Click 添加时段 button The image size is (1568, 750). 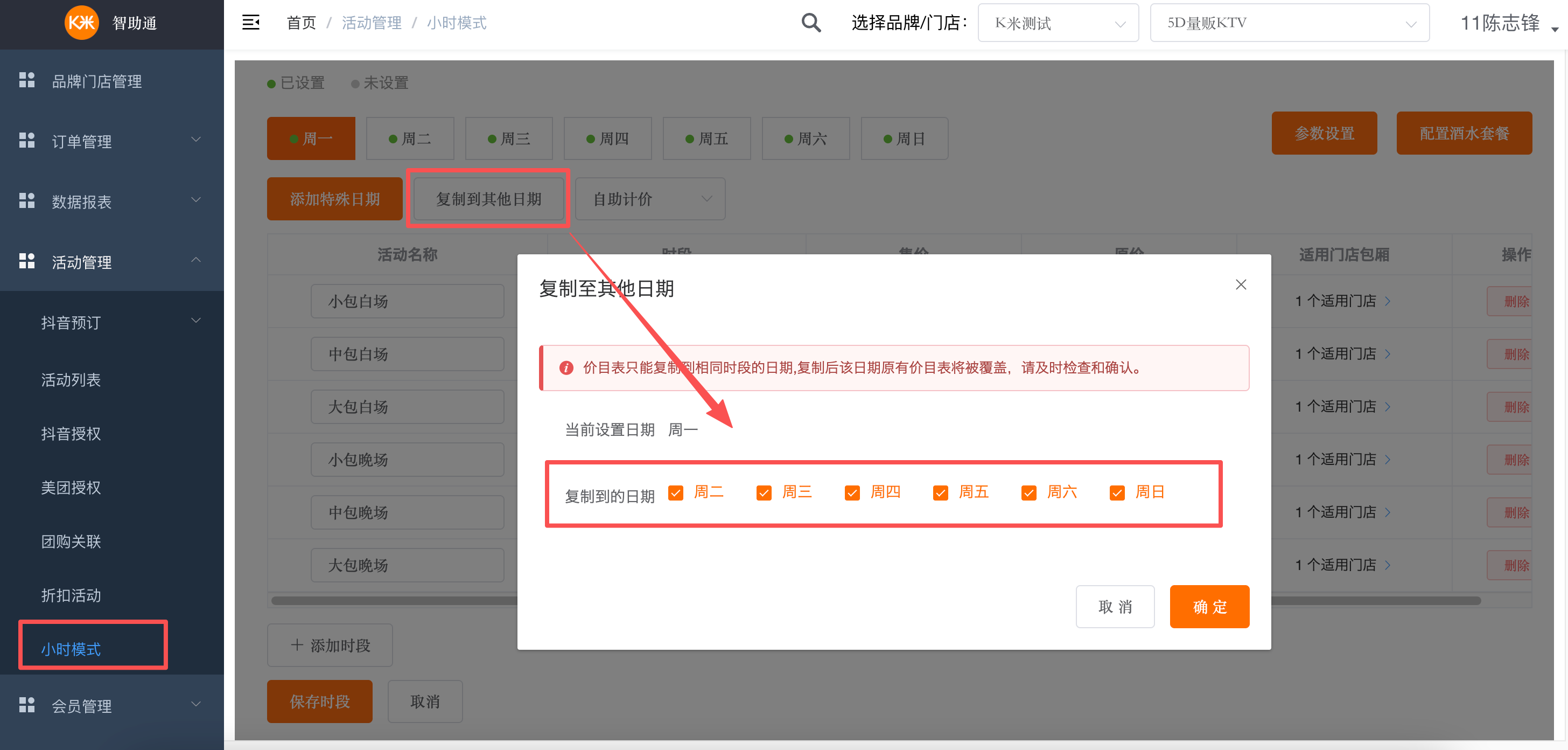tap(330, 645)
